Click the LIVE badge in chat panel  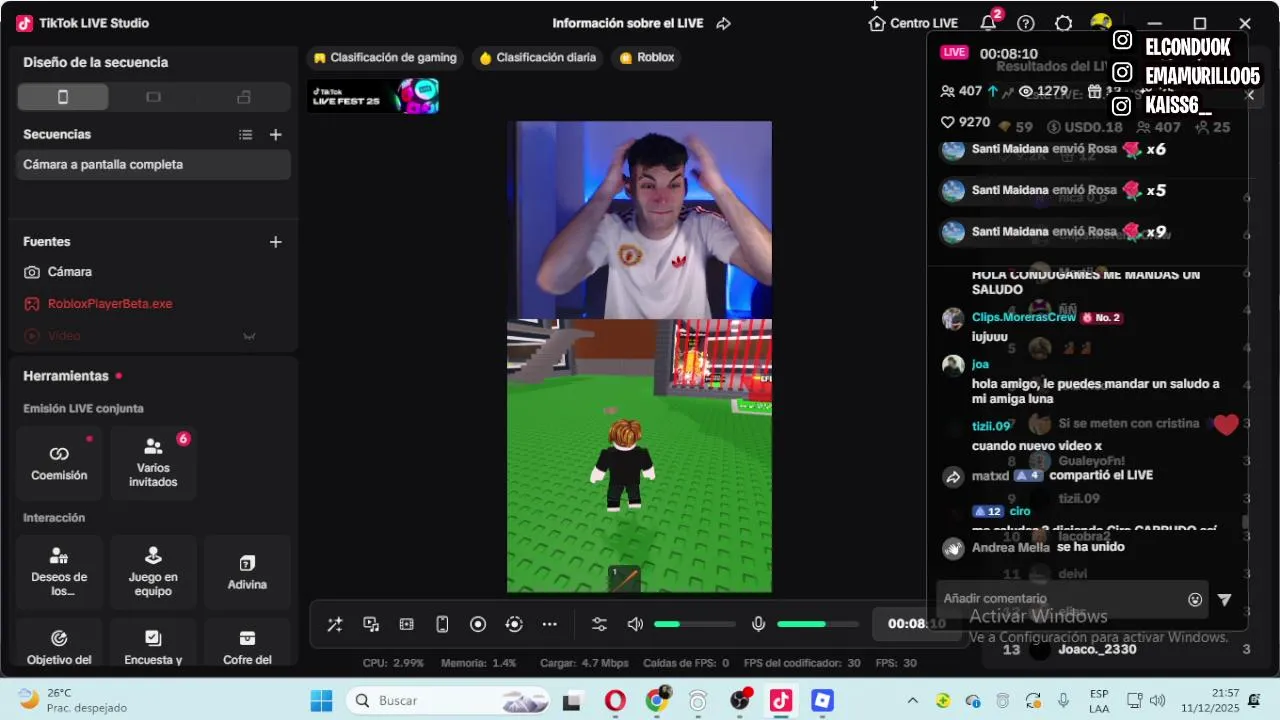pos(954,52)
